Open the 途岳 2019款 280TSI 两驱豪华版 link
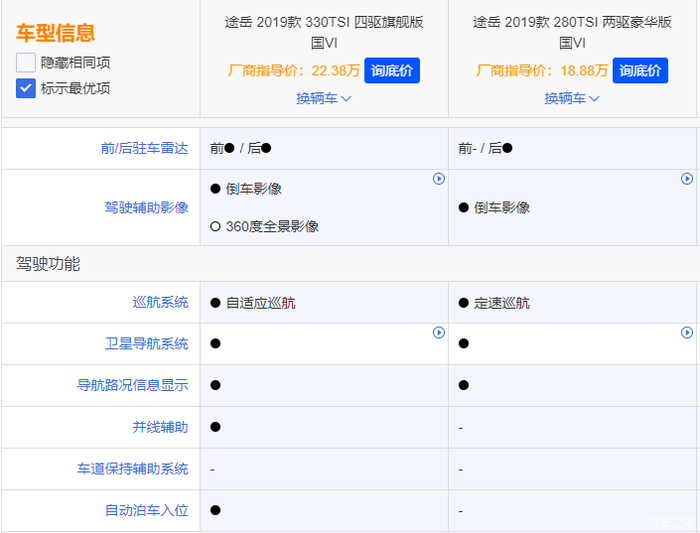Screen dimensions: 700x533 point(572,32)
